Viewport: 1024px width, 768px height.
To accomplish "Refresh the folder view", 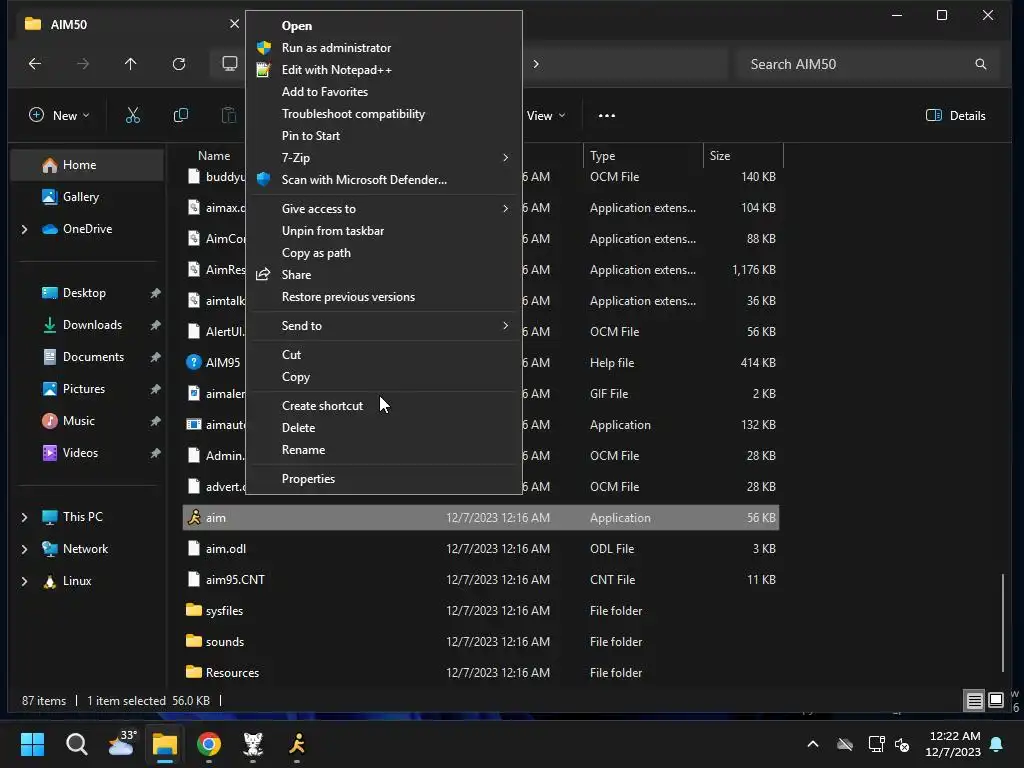I will point(179,64).
